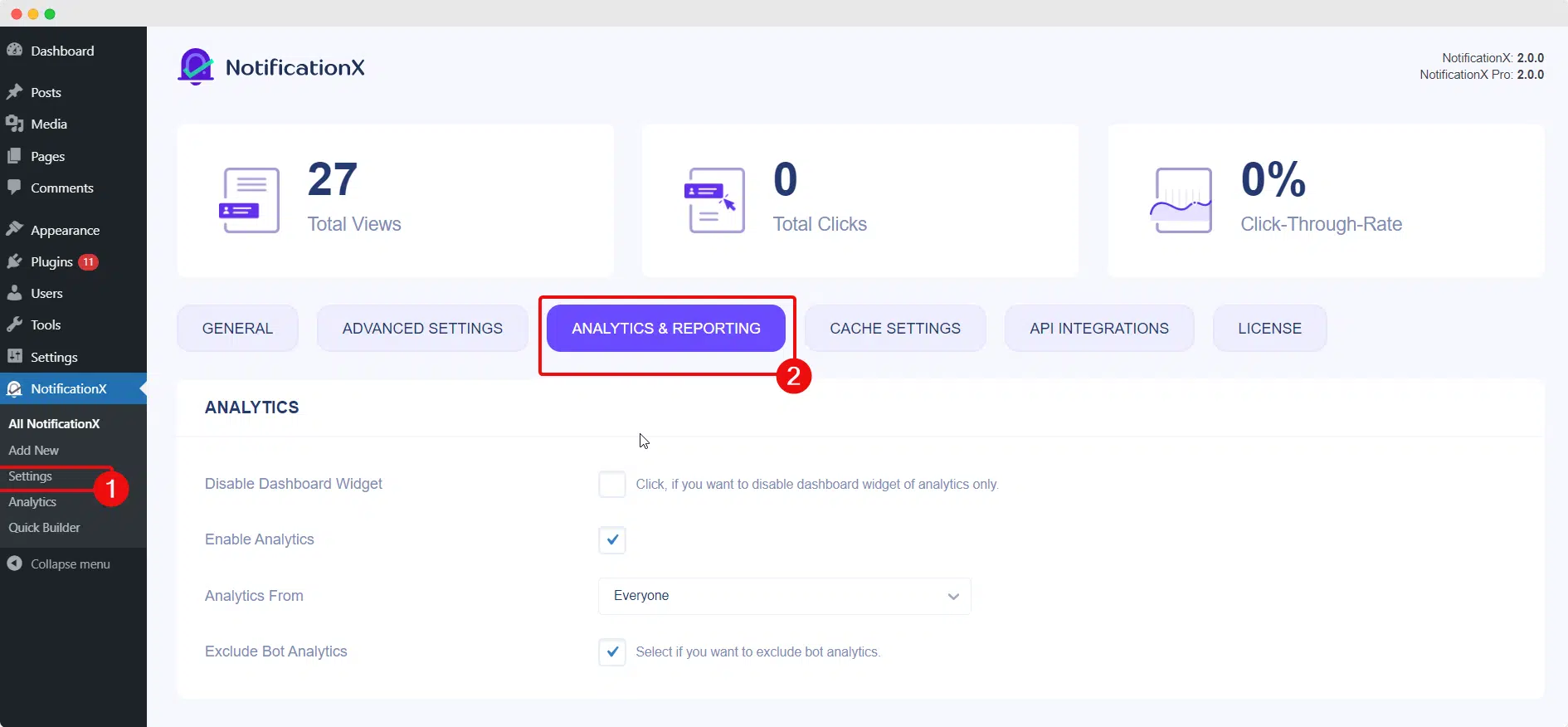Viewport: 1568px width, 727px height.
Task: Select the Advanced Settings tab
Action: tap(422, 328)
